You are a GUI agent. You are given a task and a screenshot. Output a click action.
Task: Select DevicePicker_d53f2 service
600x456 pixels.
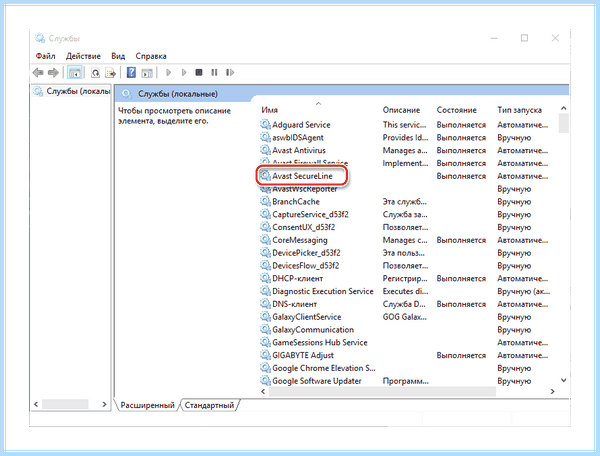[x=306, y=253]
